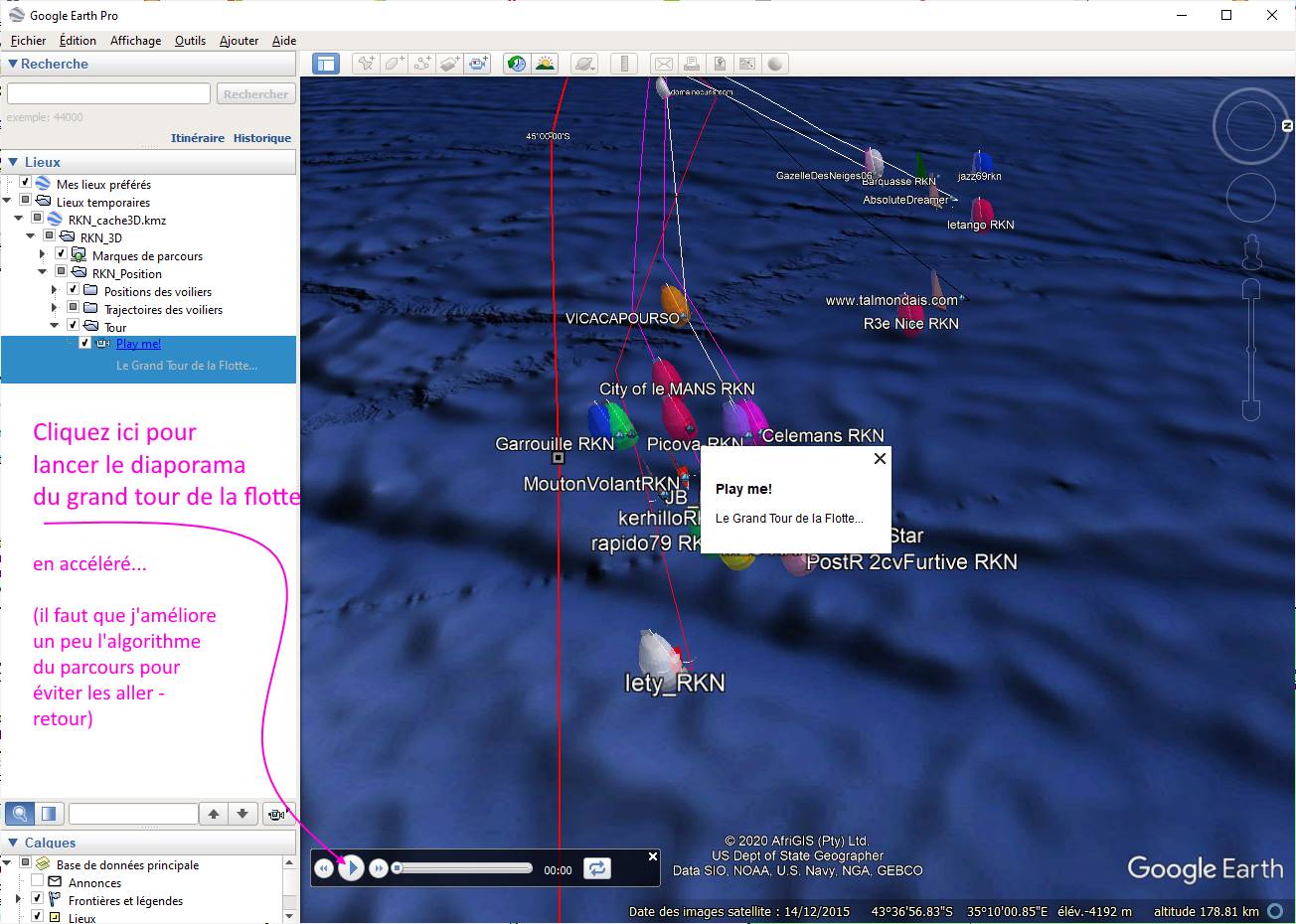Check the Annonces layer
This screenshot has width=1296, height=924.
tap(38, 881)
